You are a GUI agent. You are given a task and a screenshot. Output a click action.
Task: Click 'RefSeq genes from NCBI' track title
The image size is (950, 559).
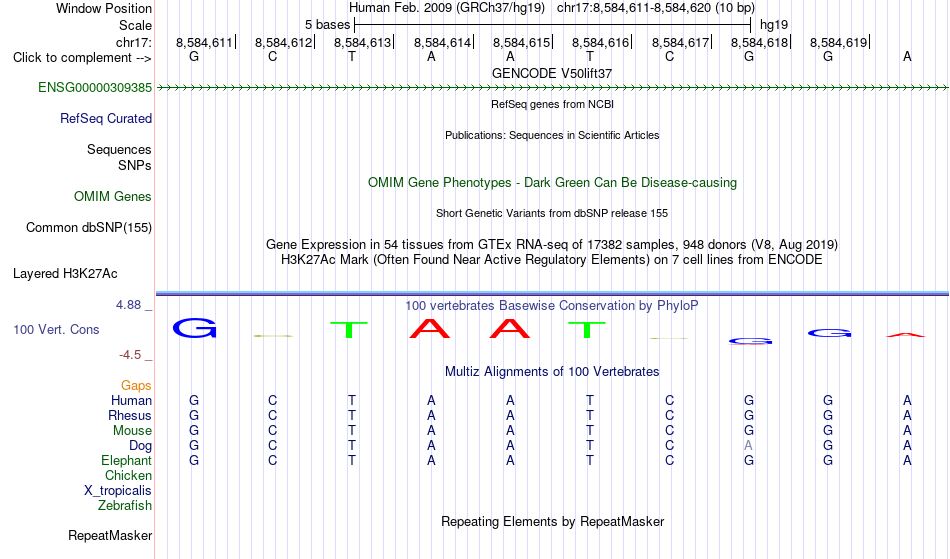click(553, 104)
